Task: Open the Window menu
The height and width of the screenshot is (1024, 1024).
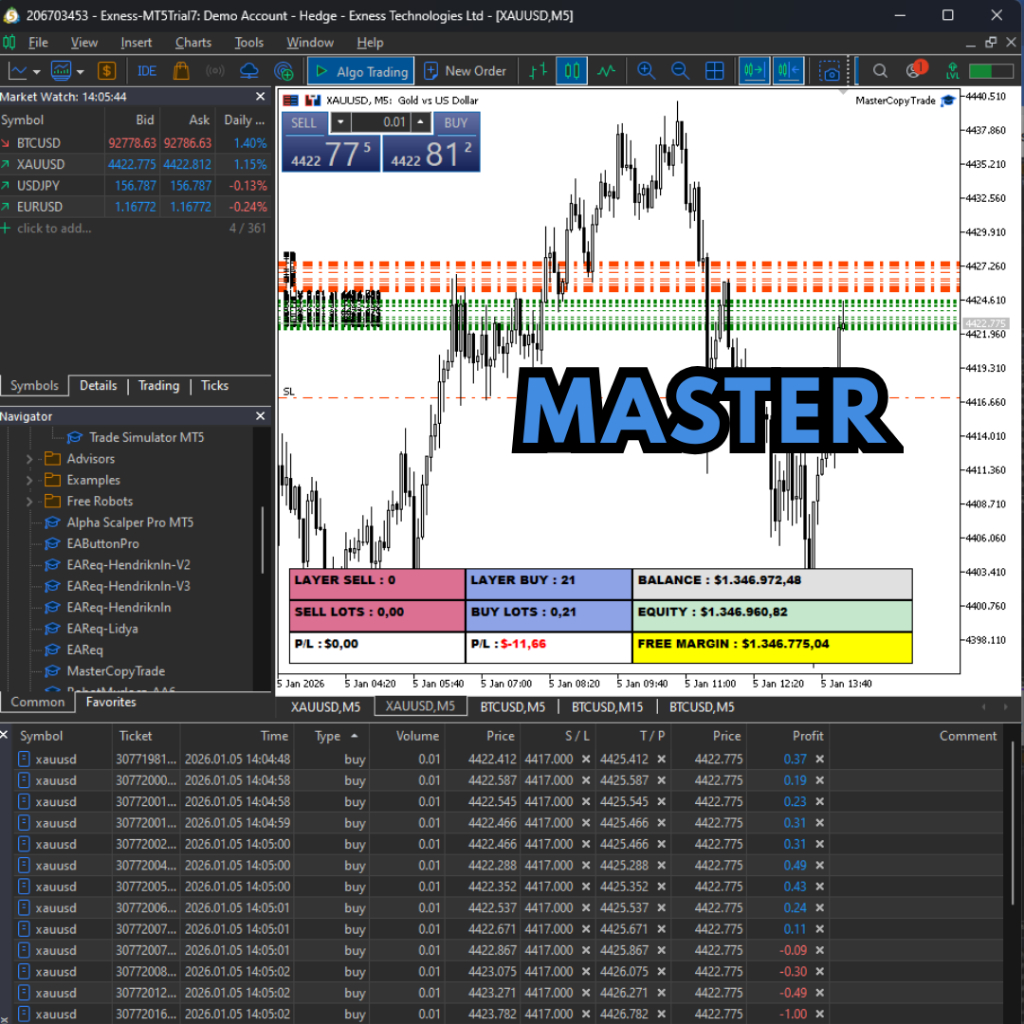Action: [x=310, y=42]
